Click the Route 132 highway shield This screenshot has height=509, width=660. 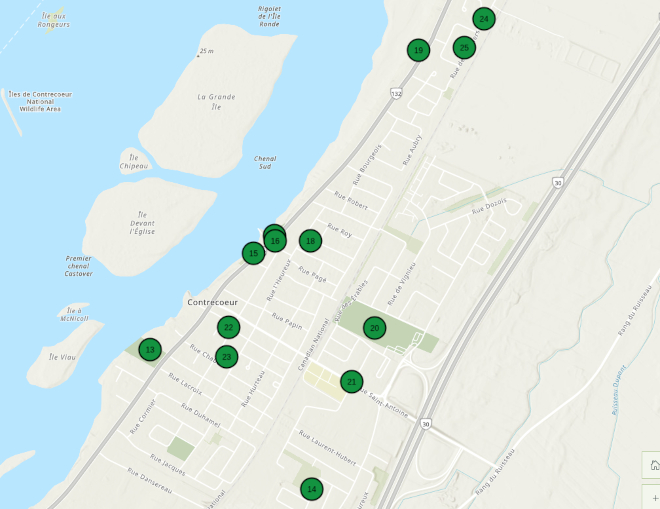396,94
